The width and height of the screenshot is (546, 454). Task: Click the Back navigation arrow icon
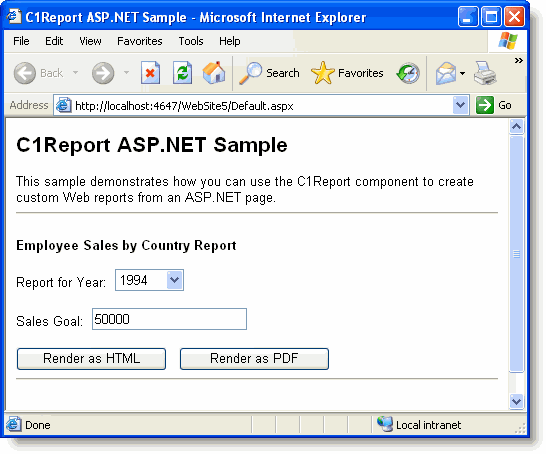(24, 73)
